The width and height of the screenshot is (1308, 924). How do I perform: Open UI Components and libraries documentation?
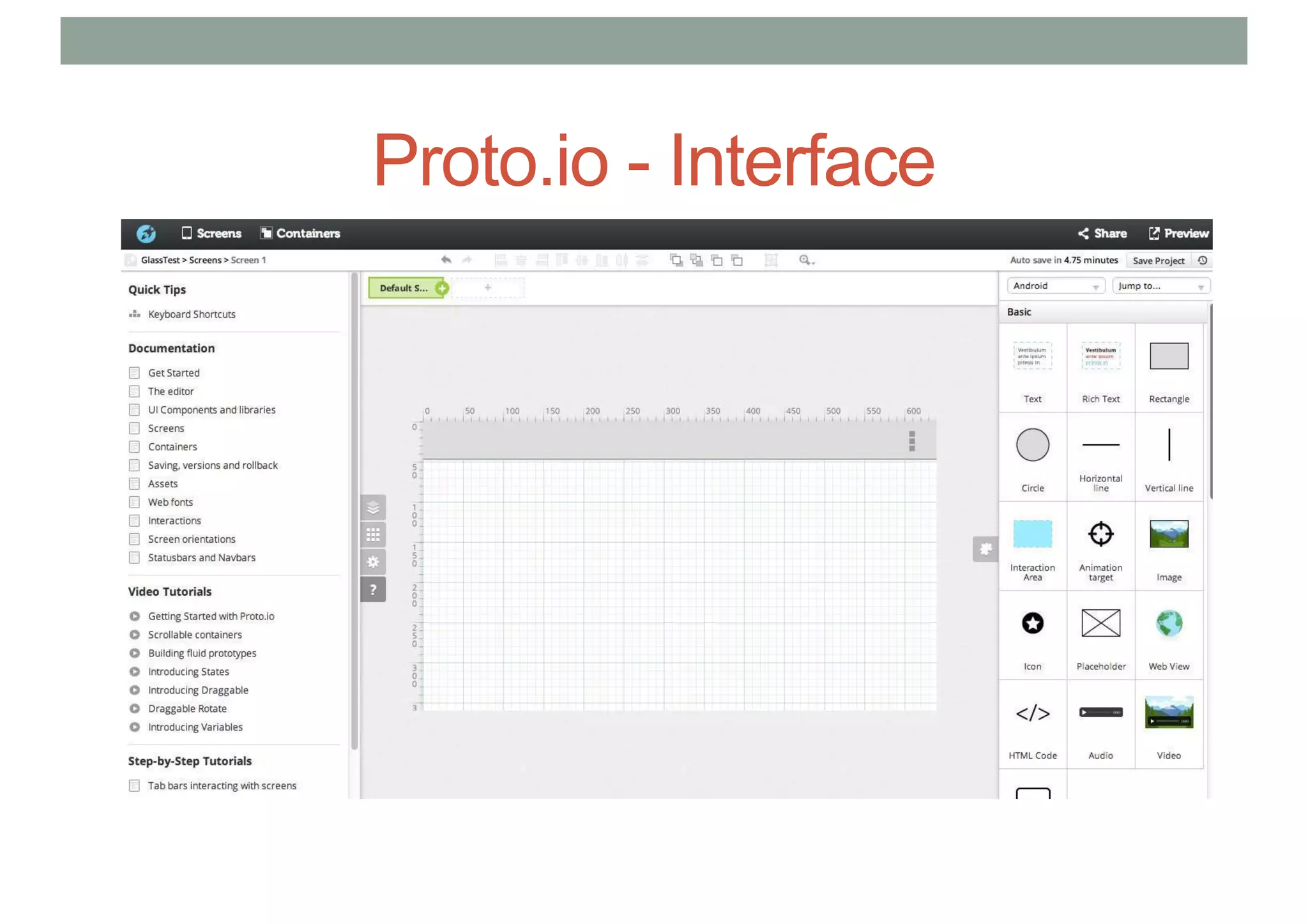point(212,410)
